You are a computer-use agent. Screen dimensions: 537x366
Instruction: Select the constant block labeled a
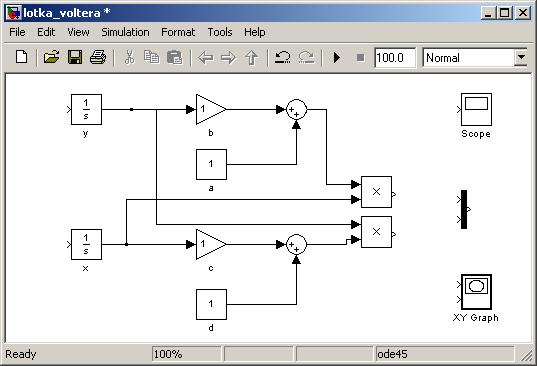pyautogui.click(x=211, y=164)
